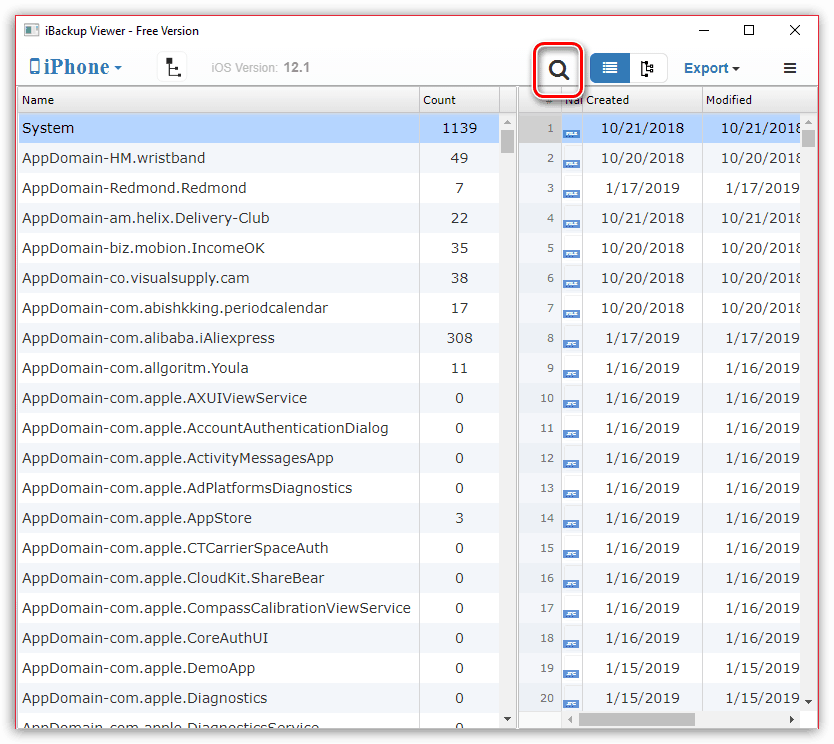Select AppDomain-com.apple.Diagnostics row
This screenshot has height=744, width=834.
click(259, 698)
